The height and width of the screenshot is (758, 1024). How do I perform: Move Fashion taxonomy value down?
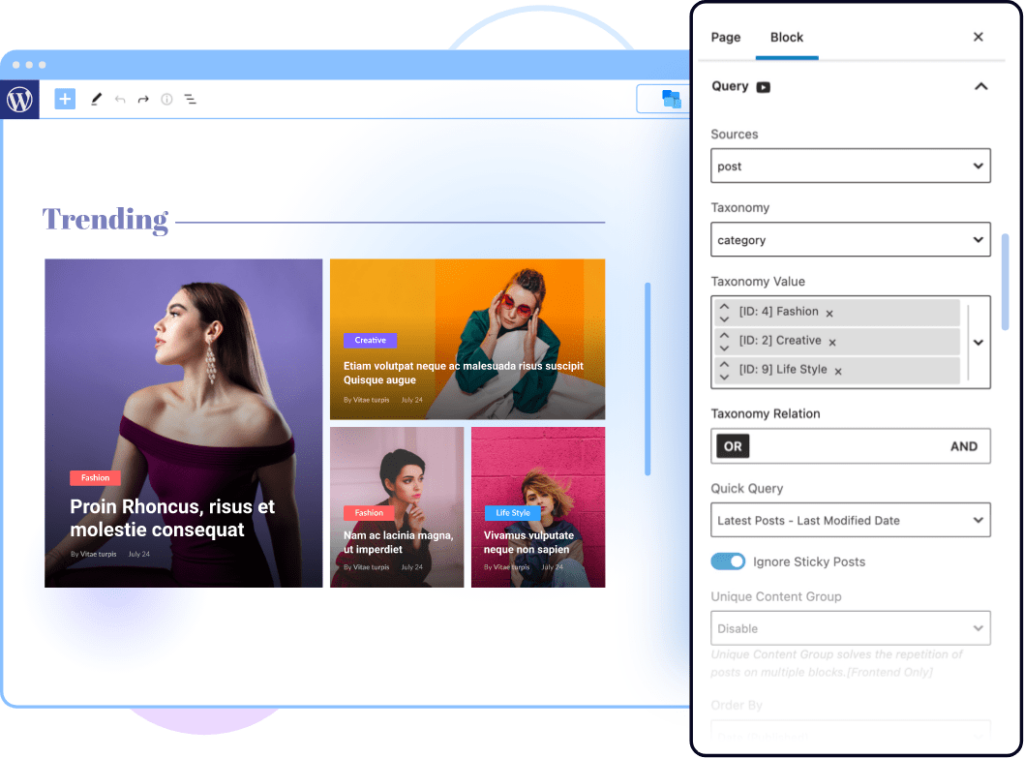coord(724,319)
